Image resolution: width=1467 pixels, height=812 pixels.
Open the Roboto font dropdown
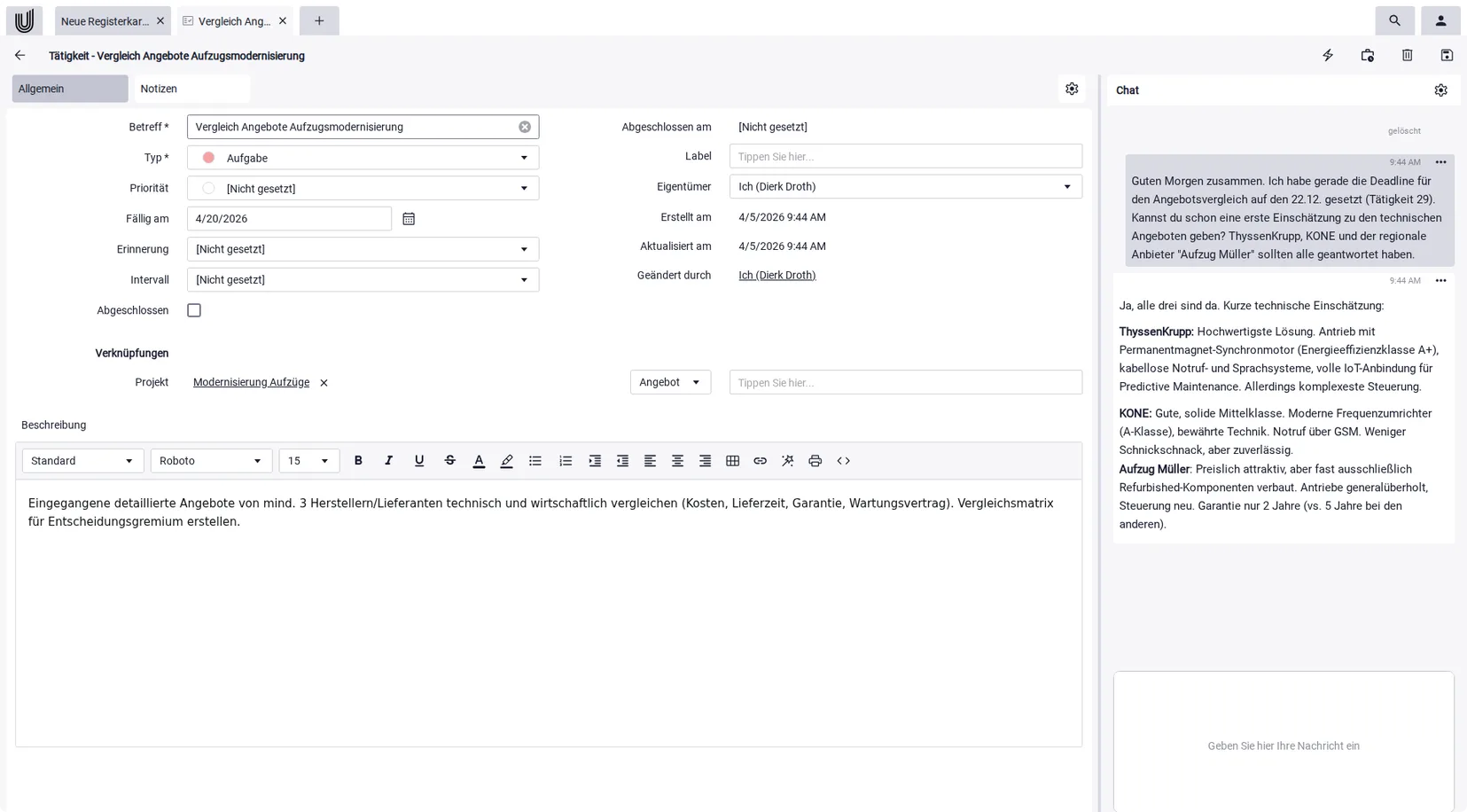point(211,461)
